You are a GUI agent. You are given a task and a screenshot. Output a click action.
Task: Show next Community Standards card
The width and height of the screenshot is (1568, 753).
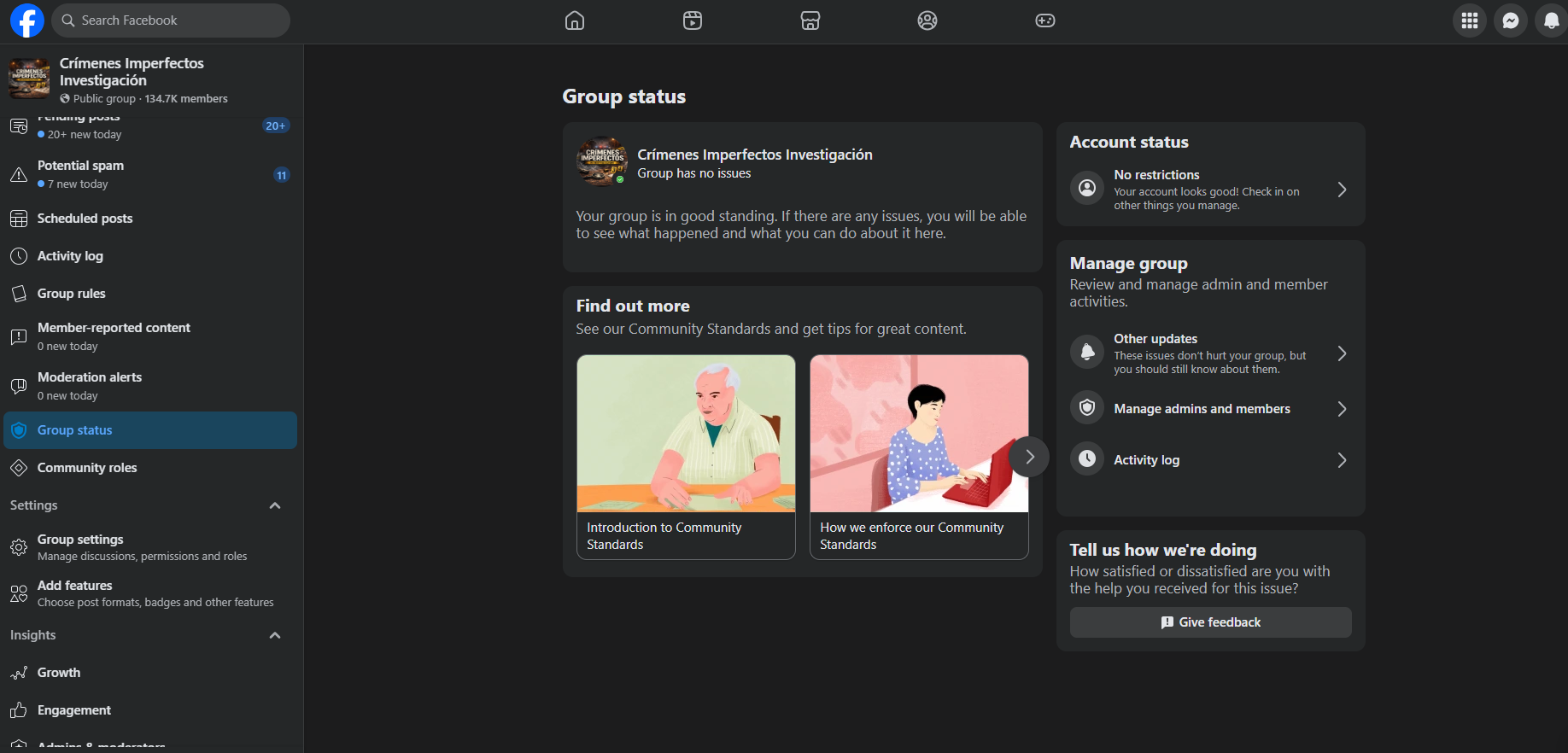coord(1029,457)
